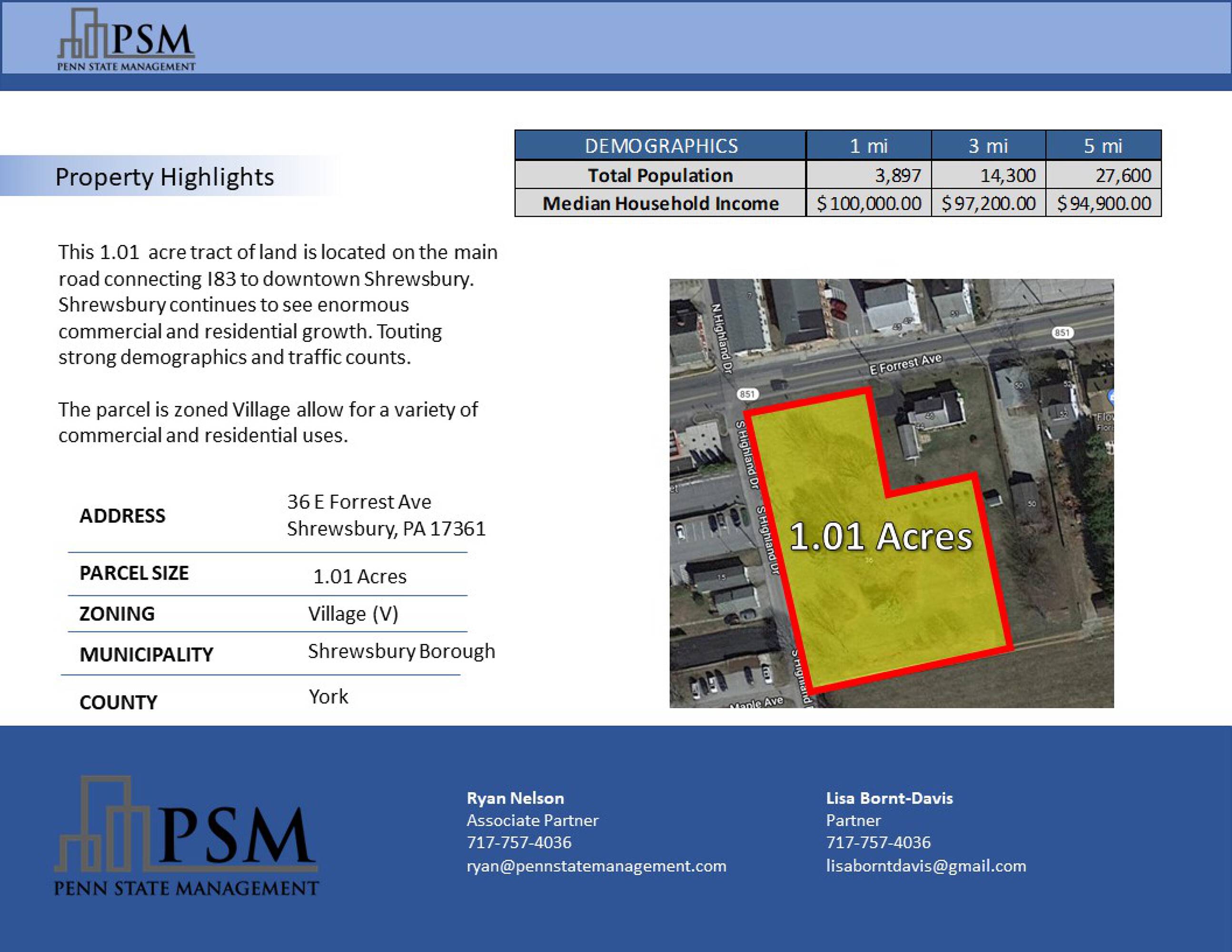
Task: Click the address '36 E Forrest Ave'
Action: 359,501
